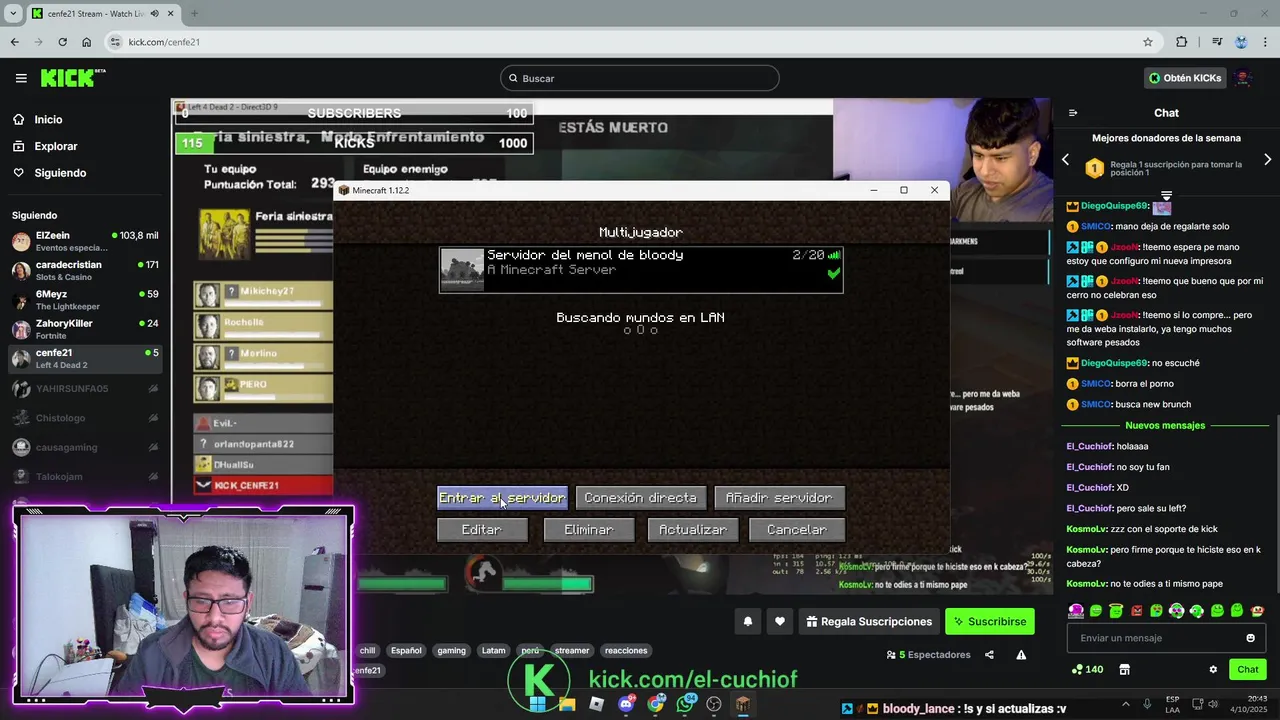The width and height of the screenshot is (1280, 720).
Task: Click Actualizar in Minecraft multiplayer menu
Action: point(693,530)
